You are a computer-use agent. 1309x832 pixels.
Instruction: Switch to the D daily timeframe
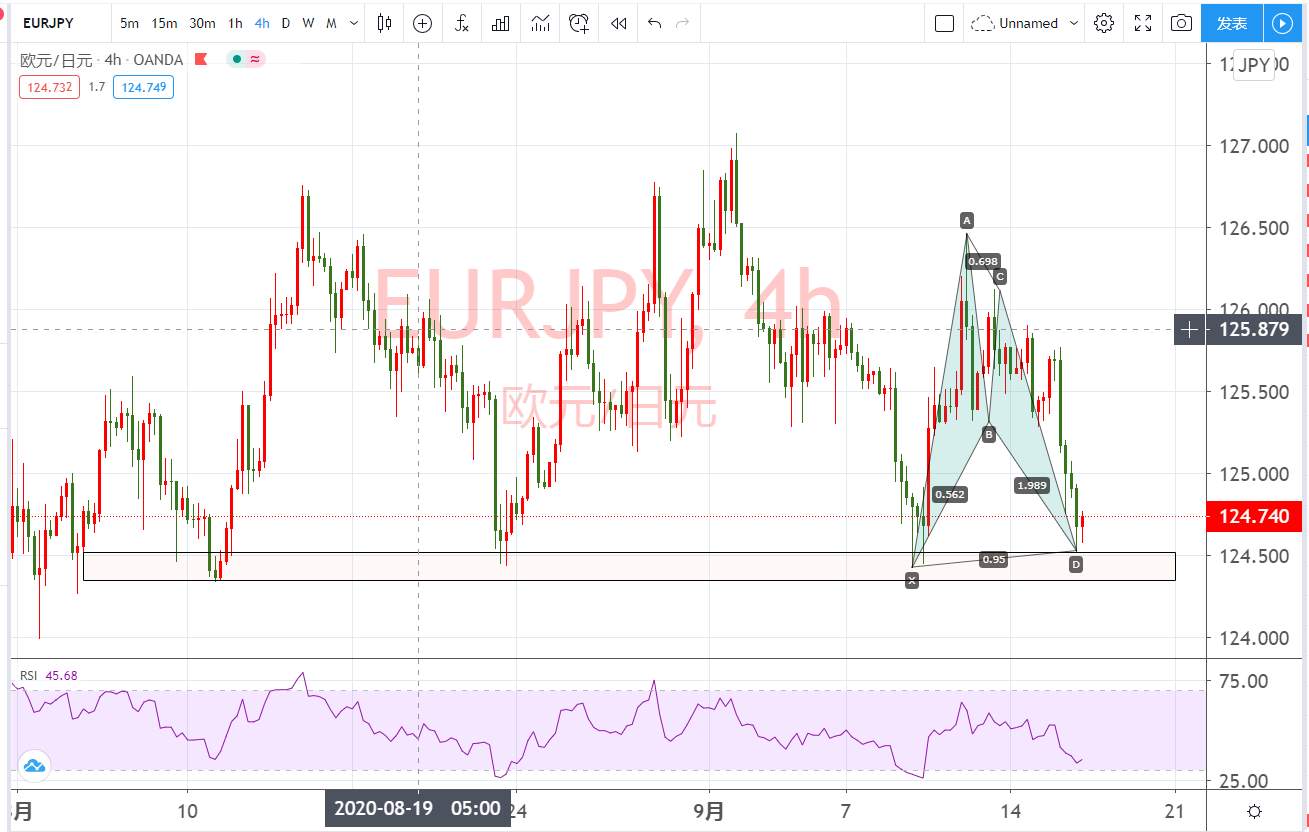[x=286, y=23]
